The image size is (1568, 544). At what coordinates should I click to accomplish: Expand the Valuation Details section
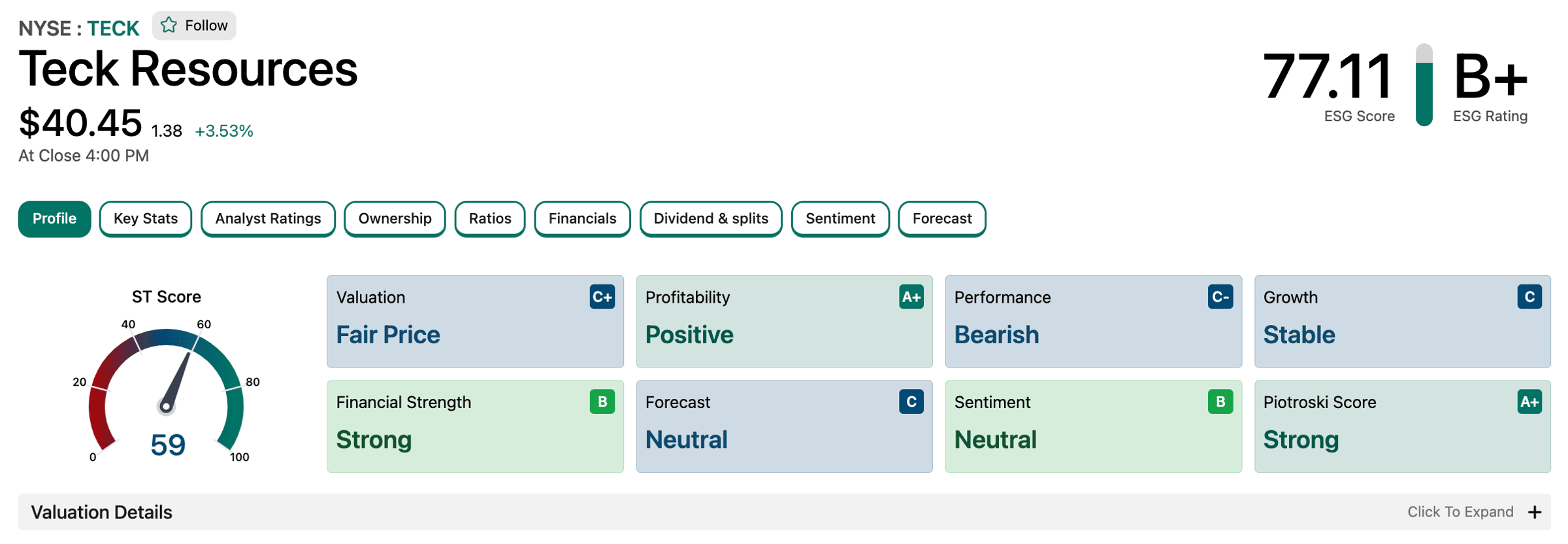(x=784, y=512)
